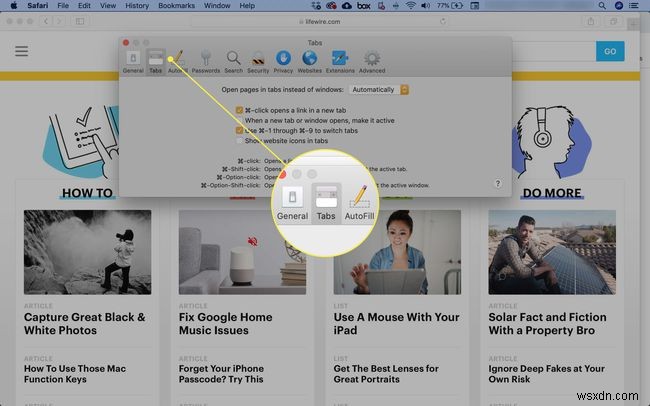
Task: Open Notification Center list icon
Action: (633, 5)
